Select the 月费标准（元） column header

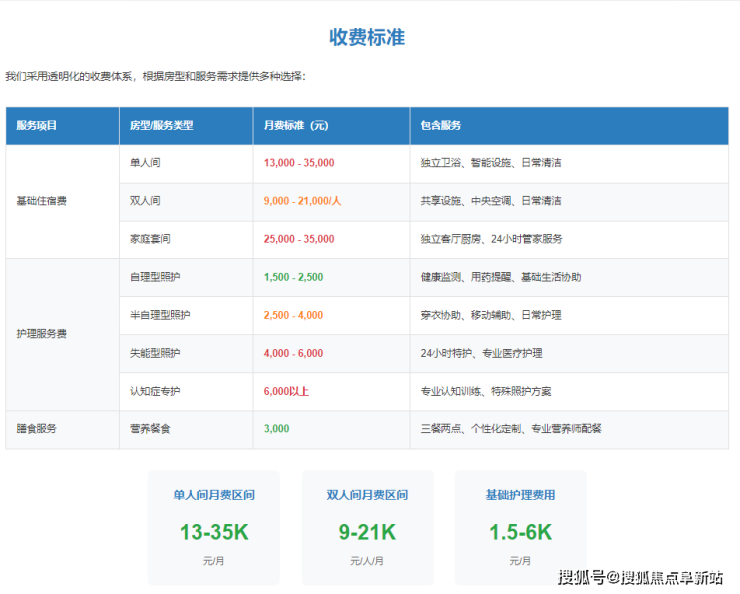296,126
